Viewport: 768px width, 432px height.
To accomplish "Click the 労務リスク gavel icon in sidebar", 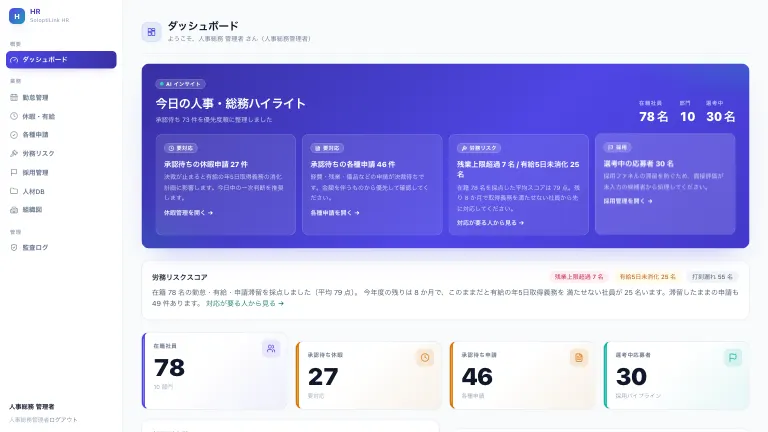I will coord(14,153).
